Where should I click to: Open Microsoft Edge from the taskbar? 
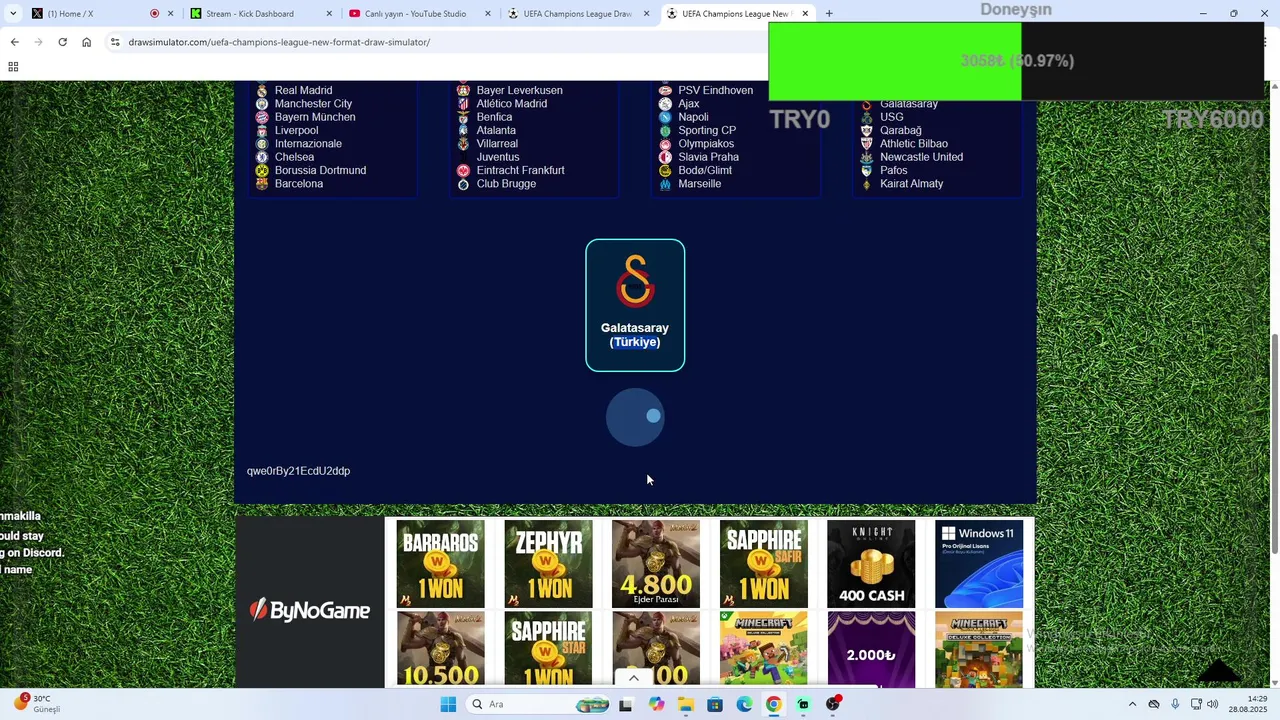point(744,704)
